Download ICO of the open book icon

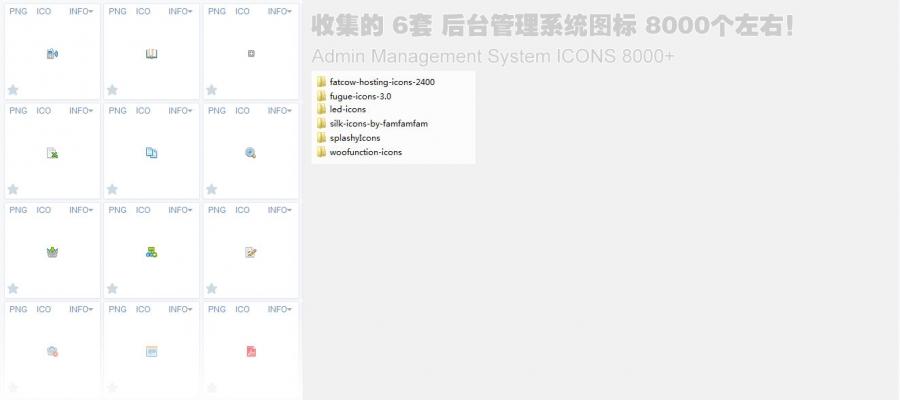click(x=143, y=11)
